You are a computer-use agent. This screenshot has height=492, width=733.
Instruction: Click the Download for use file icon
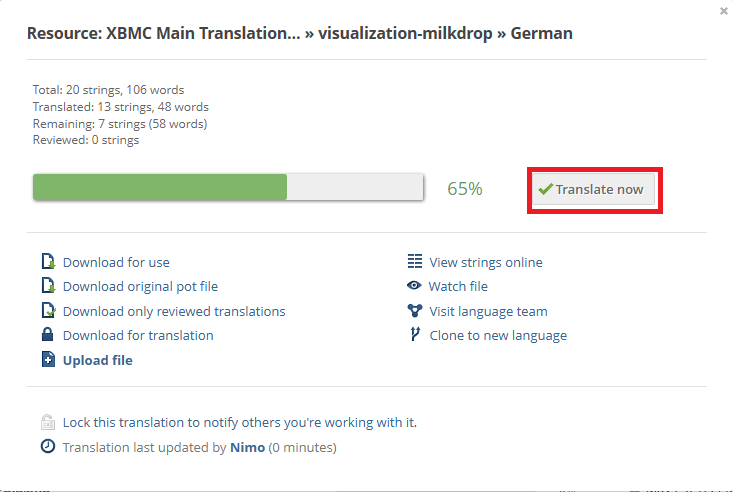(48, 261)
